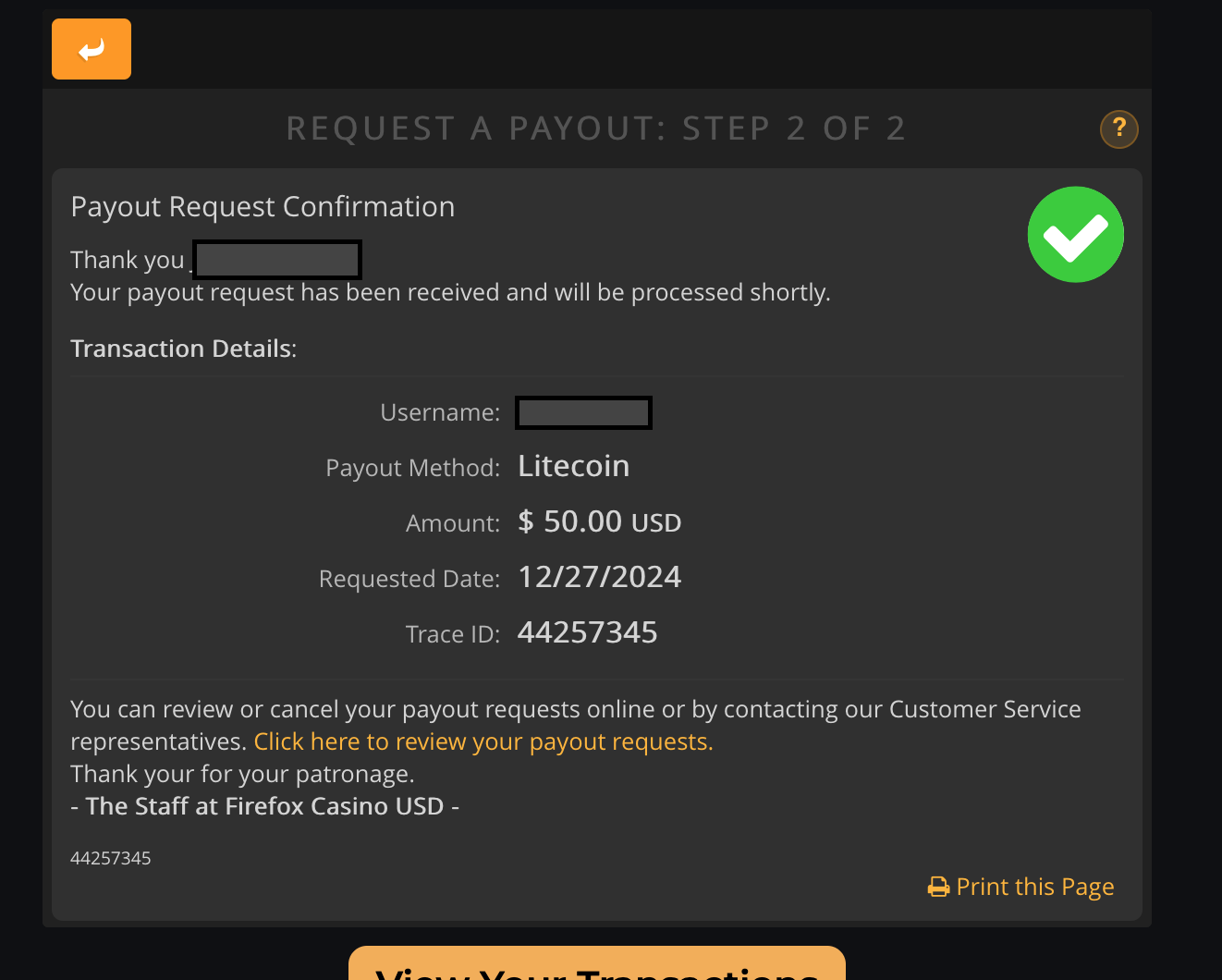1222x980 pixels.
Task: Click the Litecoin payout method value
Action: 573,467
